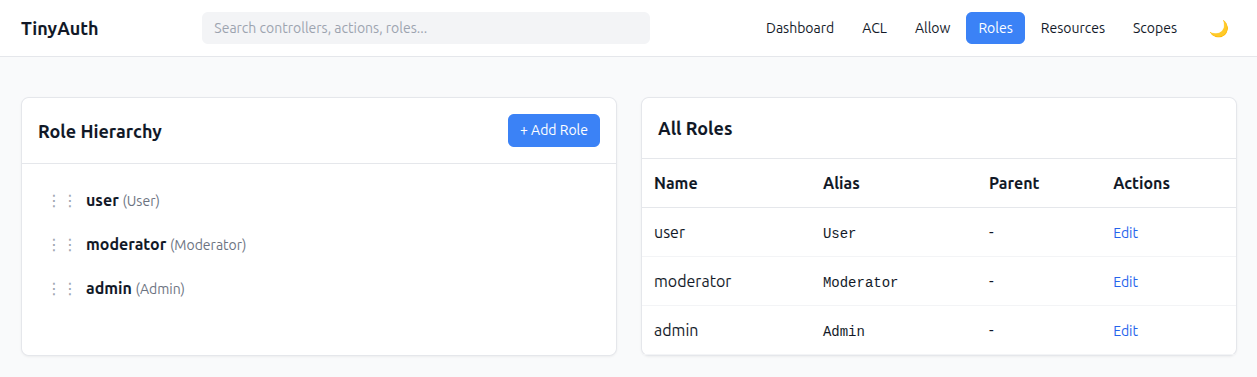The height and width of the screenshot is (377, 1257).
Task: Switch to the Allow tab
Action: click(x=932, y=28)
